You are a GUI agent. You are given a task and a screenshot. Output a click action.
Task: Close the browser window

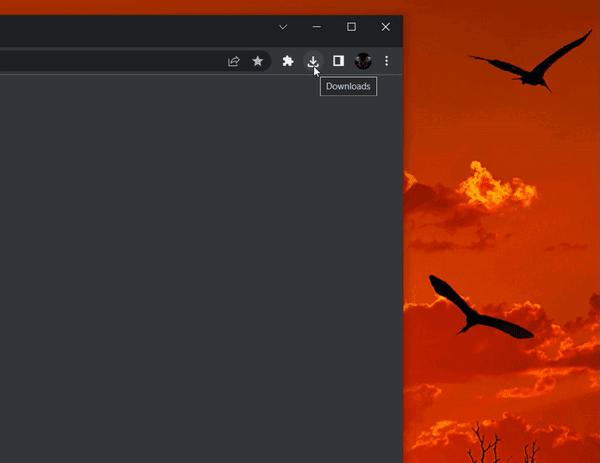[x=386, y=27]
